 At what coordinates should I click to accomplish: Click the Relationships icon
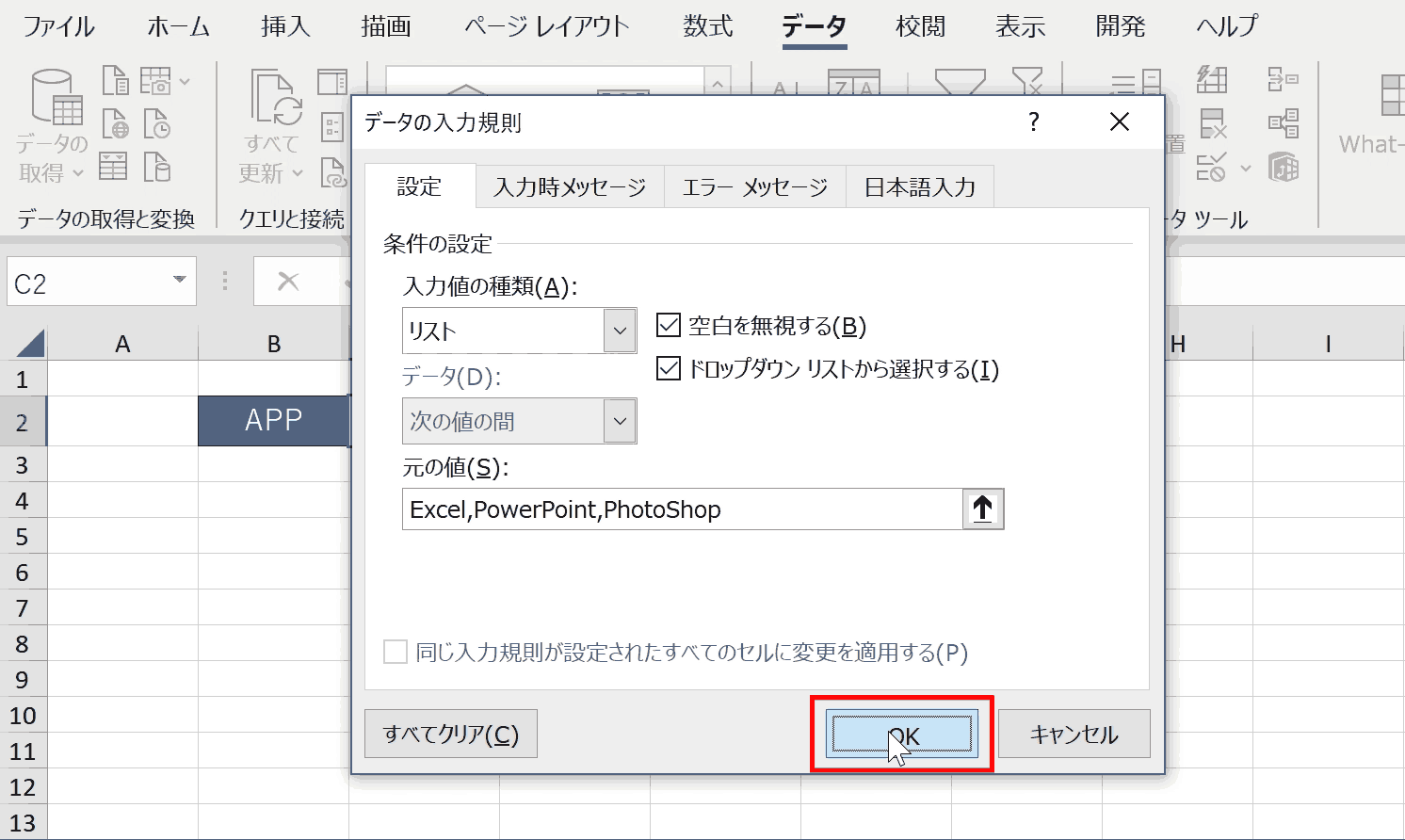click(1284, 123)
